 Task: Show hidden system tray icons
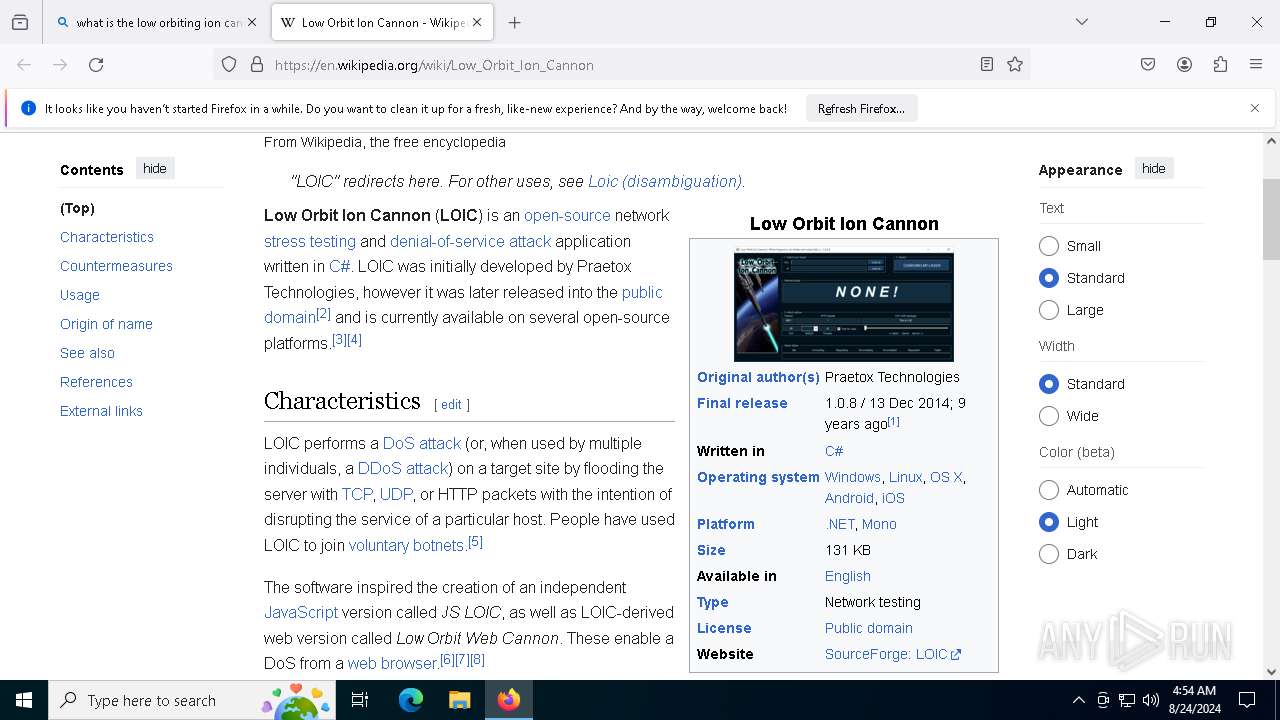[x=1078, y=700]
